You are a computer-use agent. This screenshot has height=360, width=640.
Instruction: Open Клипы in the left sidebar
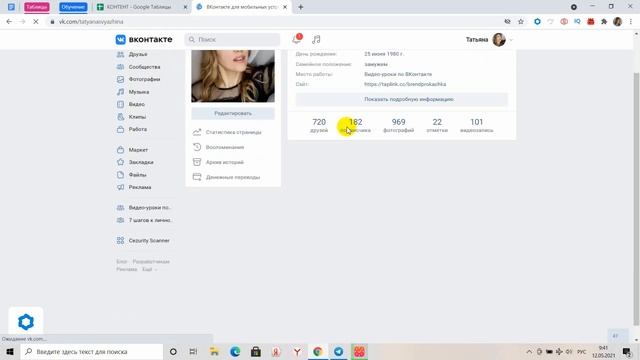131,117
